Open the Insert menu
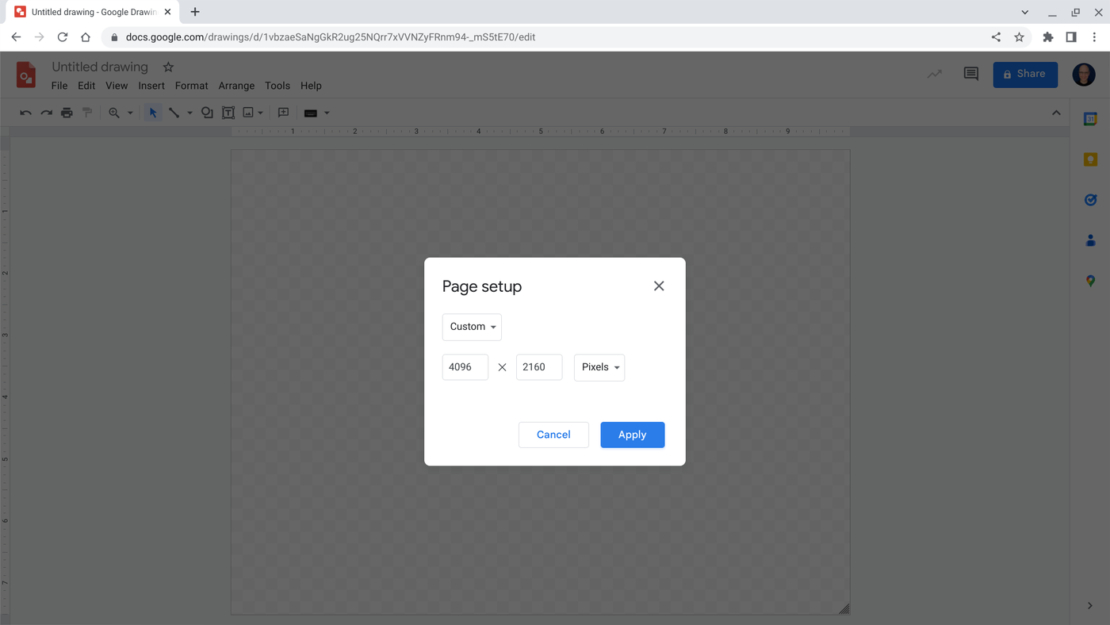 tap(151, 85)
